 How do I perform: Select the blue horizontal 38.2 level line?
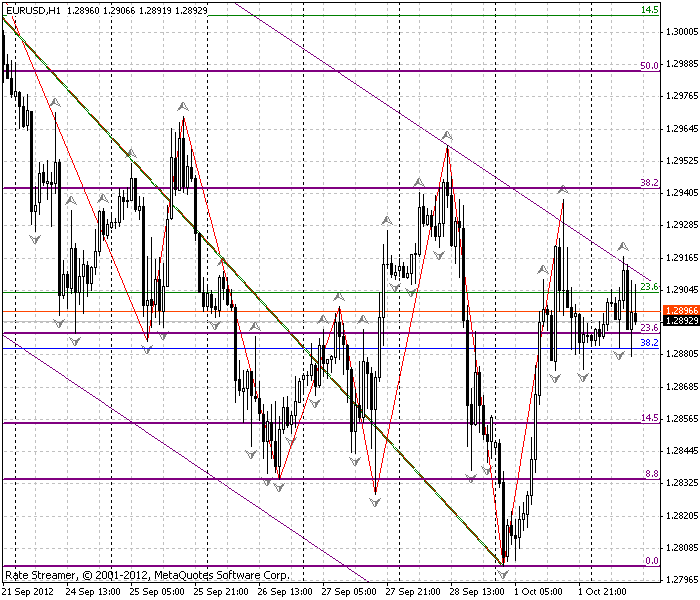[x=330, y=349]
